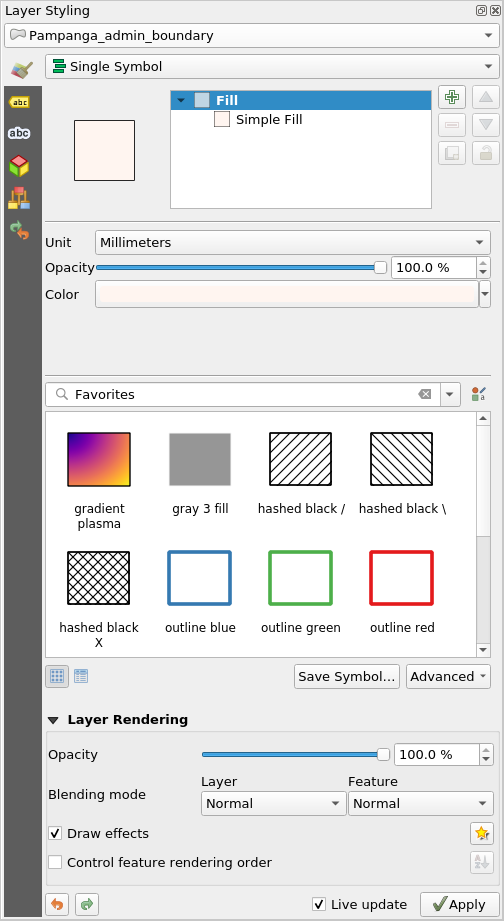This screenshot has width=504, height=921.
Task: Float the Layer Styling panel
Action: click(x=481, y=11)
